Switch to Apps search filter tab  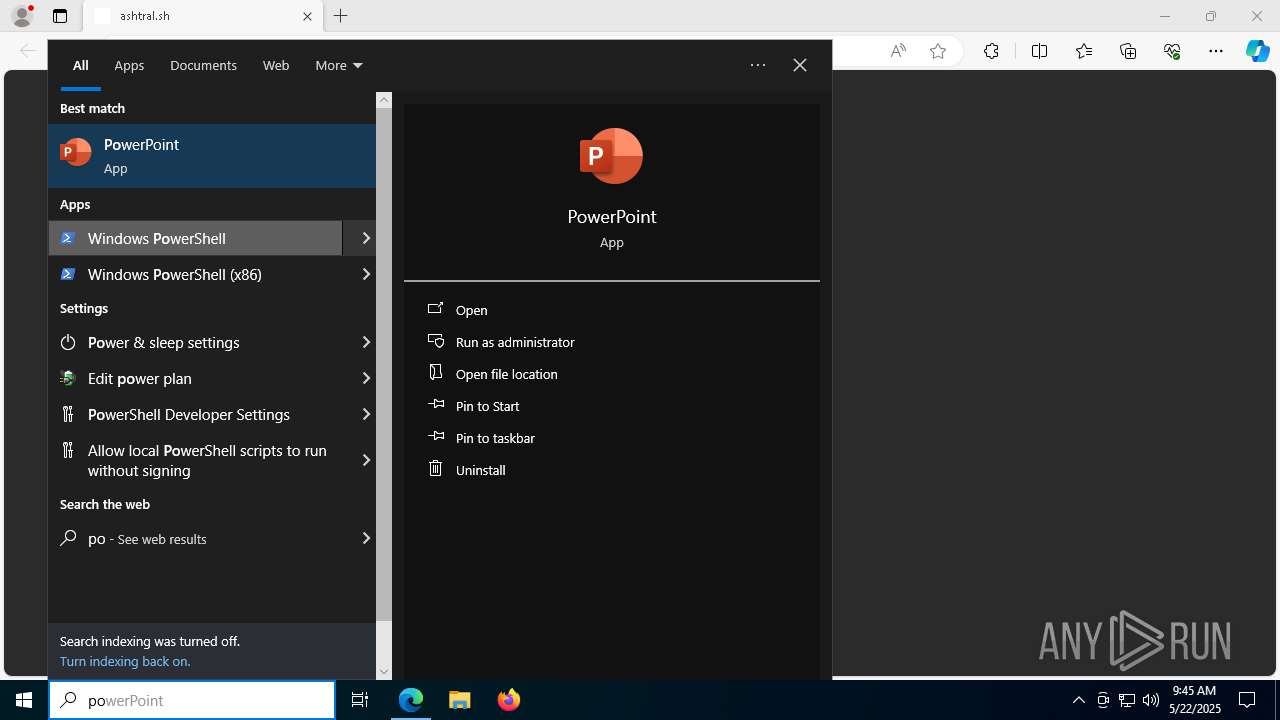[x=129, y=65]
